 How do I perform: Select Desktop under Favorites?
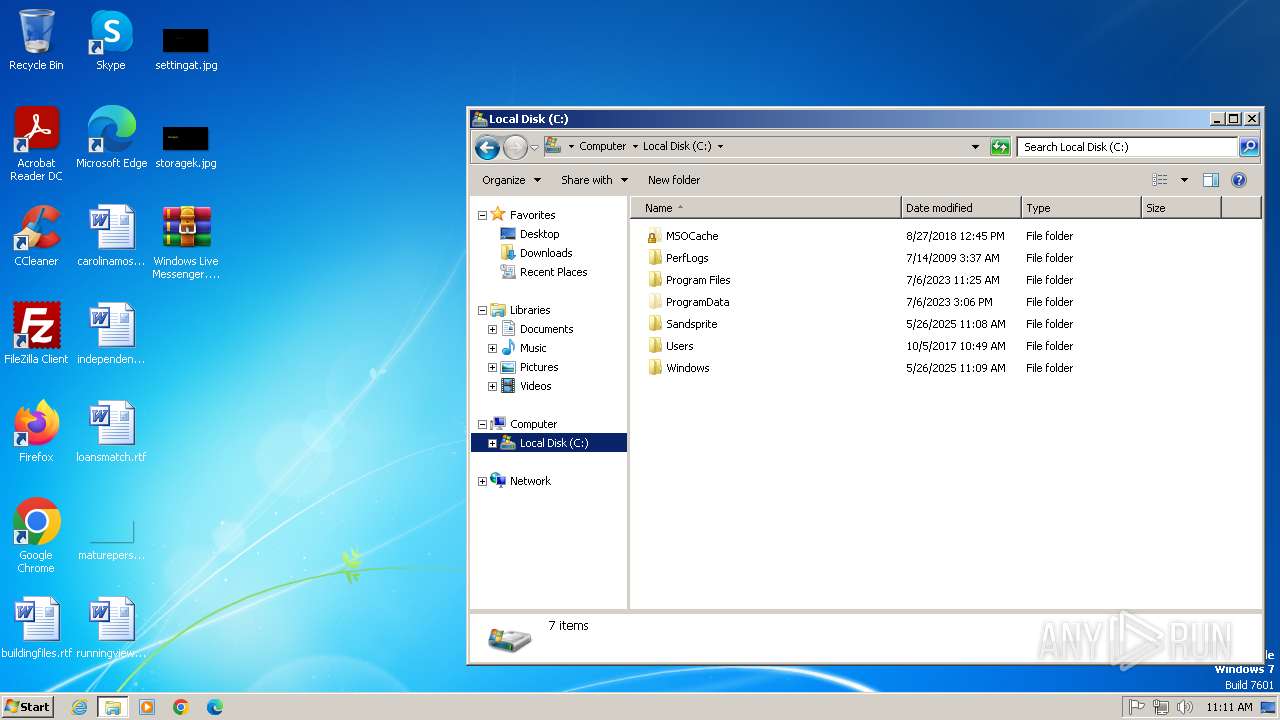coord(539,234)
